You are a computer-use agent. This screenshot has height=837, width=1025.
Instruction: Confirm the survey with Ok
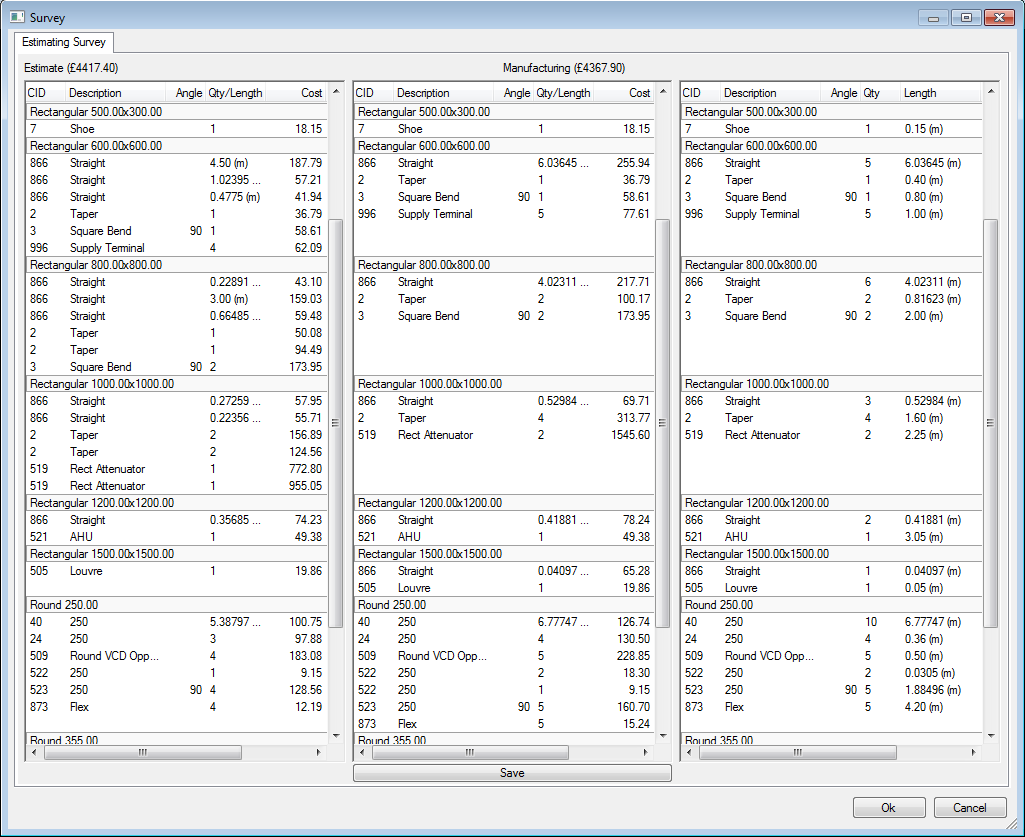pyautogui.click(x=888, y=808)
